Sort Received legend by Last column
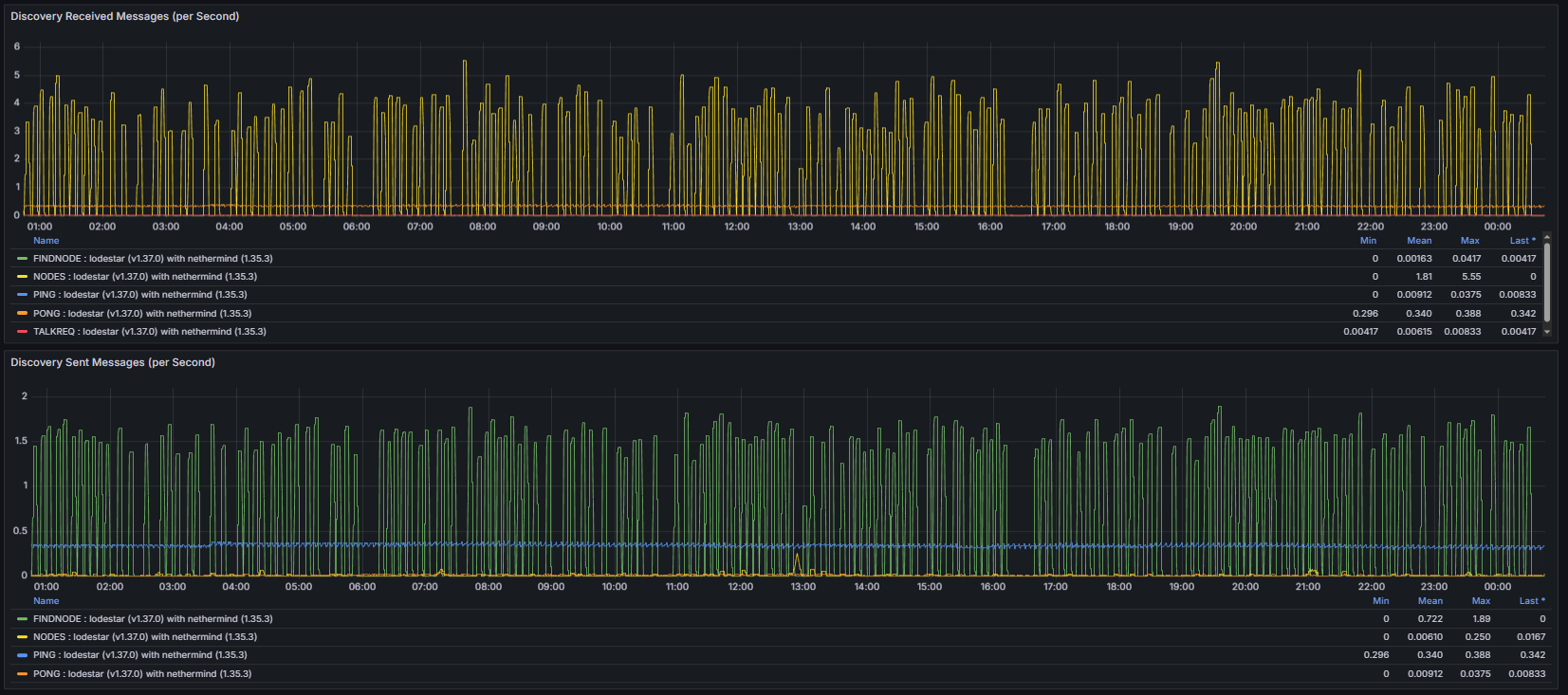The image size is (1568, 695). [1522, 241]
